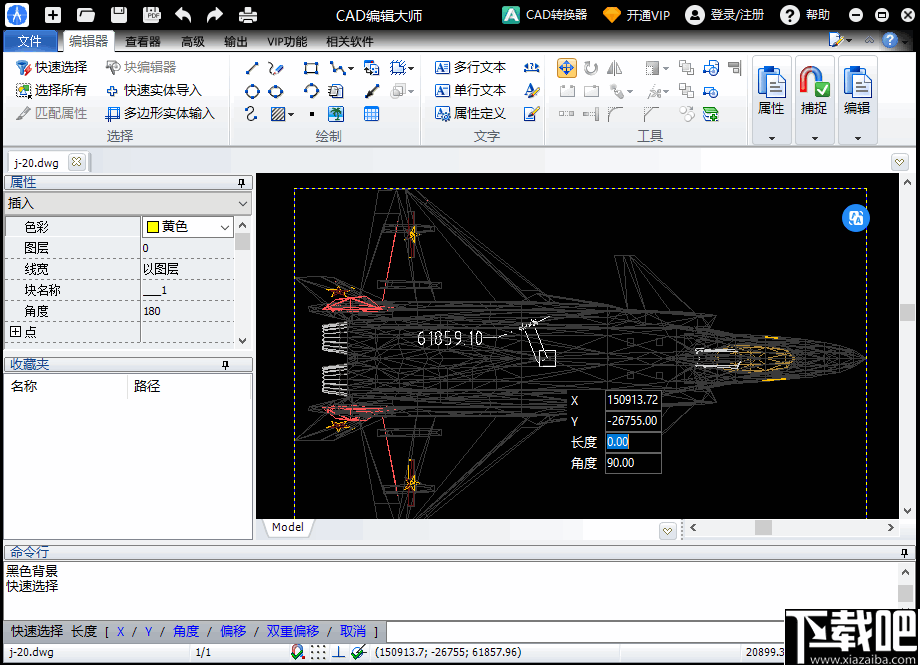Click the print icon in title bar

pos(247,15)
